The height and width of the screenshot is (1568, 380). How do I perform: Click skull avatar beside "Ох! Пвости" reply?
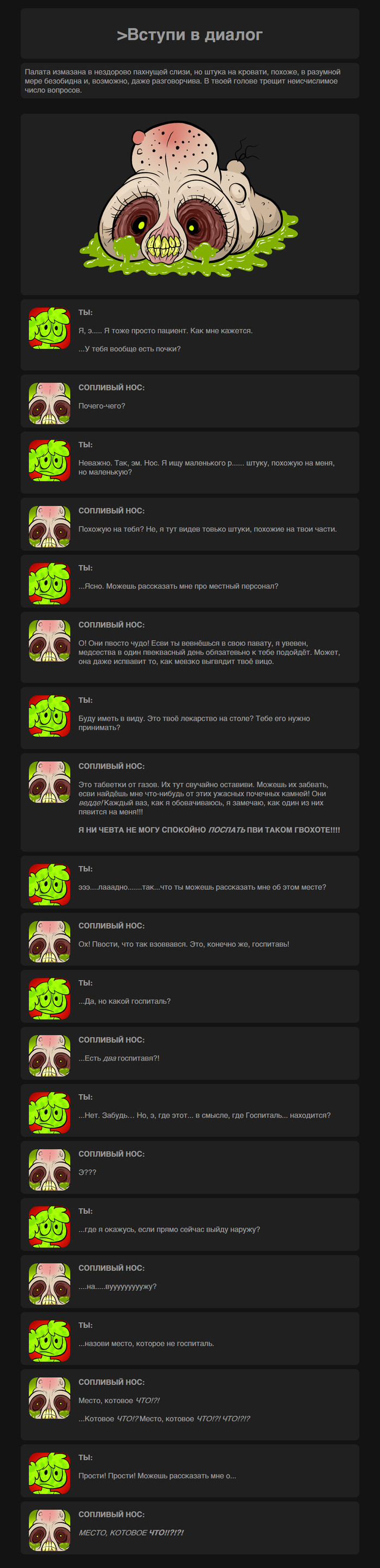point(50,942)
